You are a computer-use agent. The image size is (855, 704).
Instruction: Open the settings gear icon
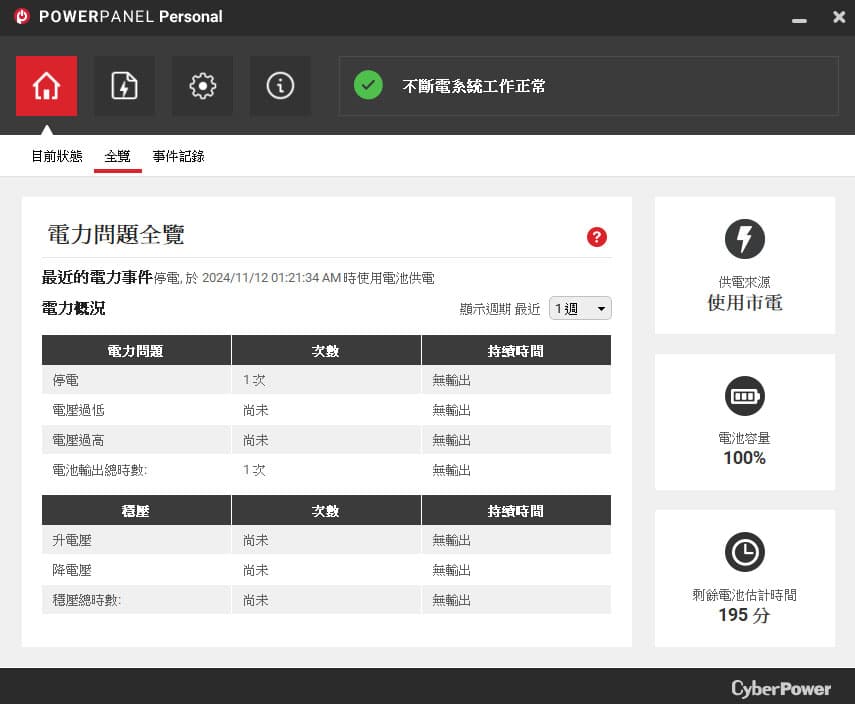202,86
